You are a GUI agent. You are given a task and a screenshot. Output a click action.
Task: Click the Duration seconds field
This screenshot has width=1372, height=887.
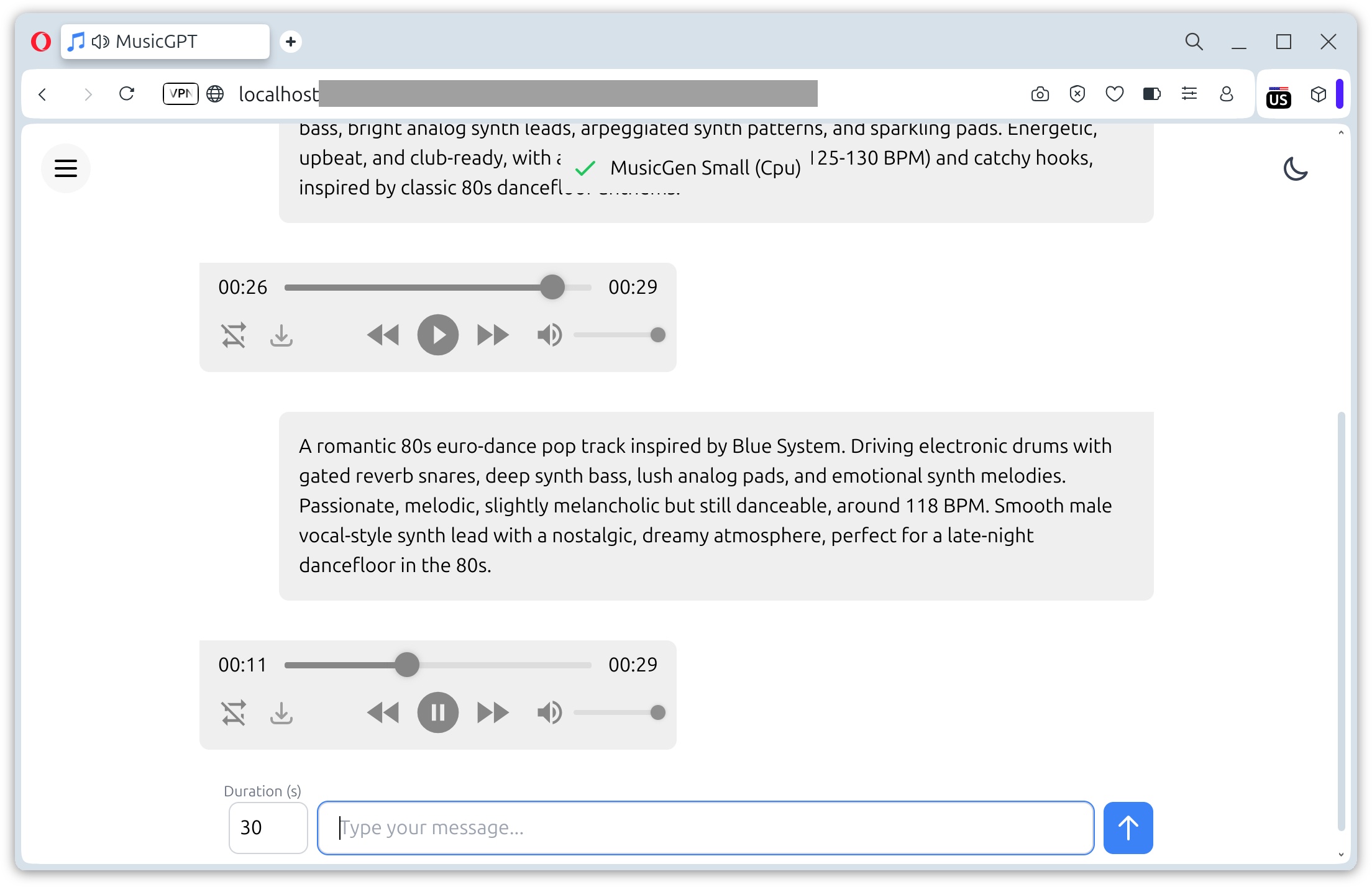coord(268,827)
